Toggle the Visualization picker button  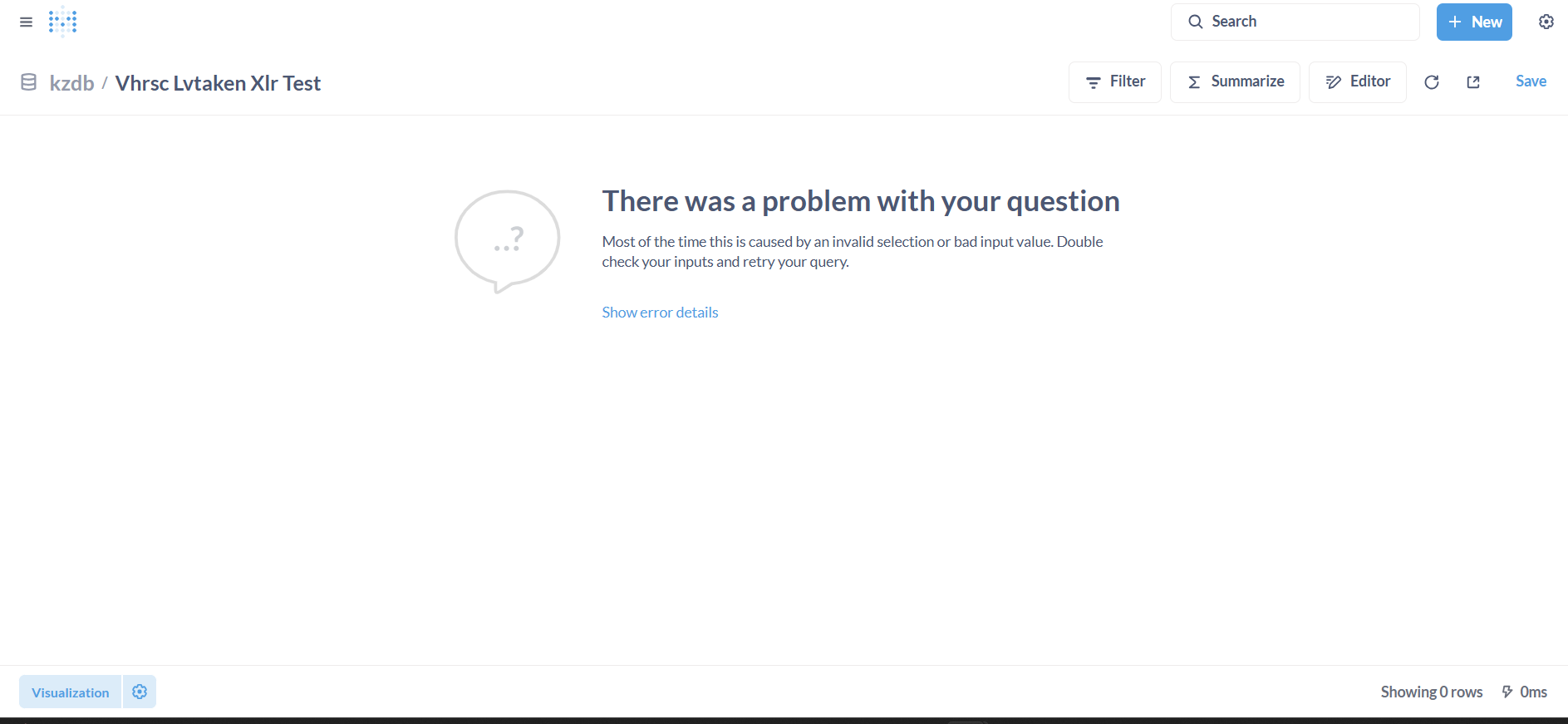71,692
